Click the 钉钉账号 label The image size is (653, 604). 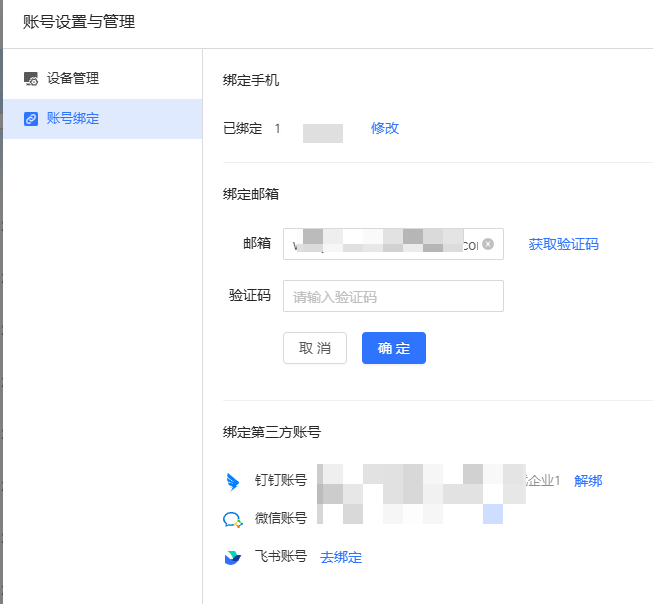coord(281,481)
